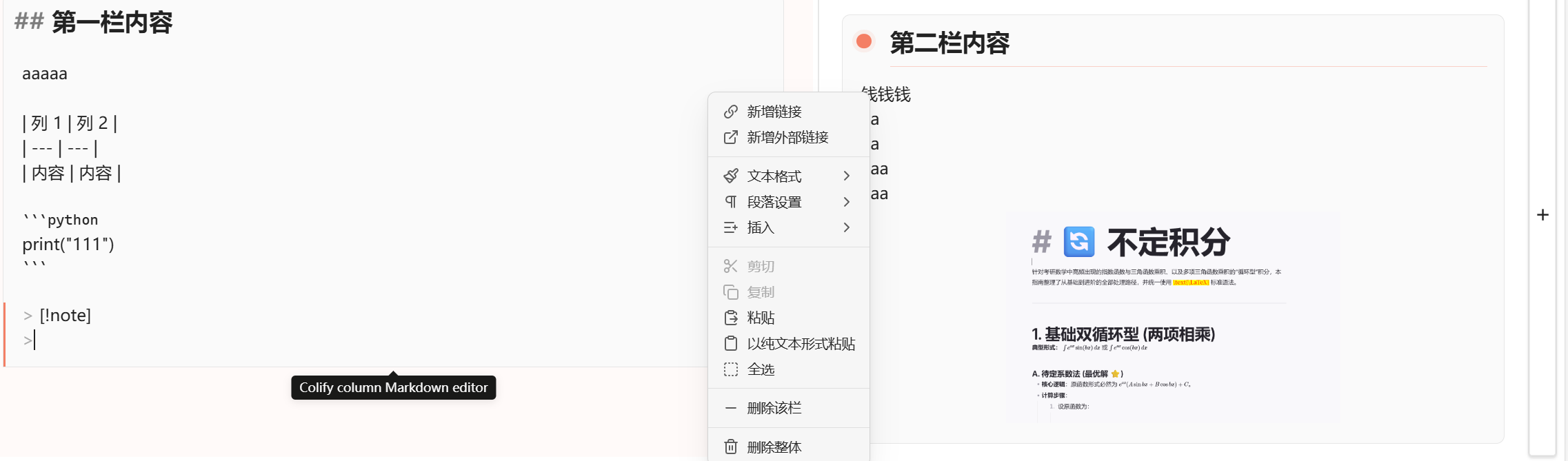Click the clipboard icon for 以纯文本形式粘贴
Screen dimensions: 1568x461
point(731,343)
